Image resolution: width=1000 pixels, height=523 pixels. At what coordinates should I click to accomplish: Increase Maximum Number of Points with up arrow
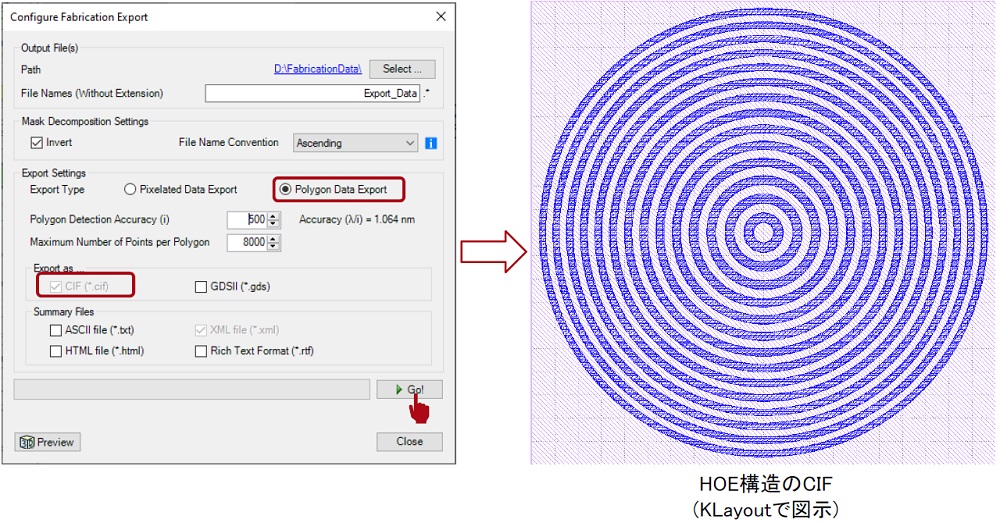pos(274,239)
